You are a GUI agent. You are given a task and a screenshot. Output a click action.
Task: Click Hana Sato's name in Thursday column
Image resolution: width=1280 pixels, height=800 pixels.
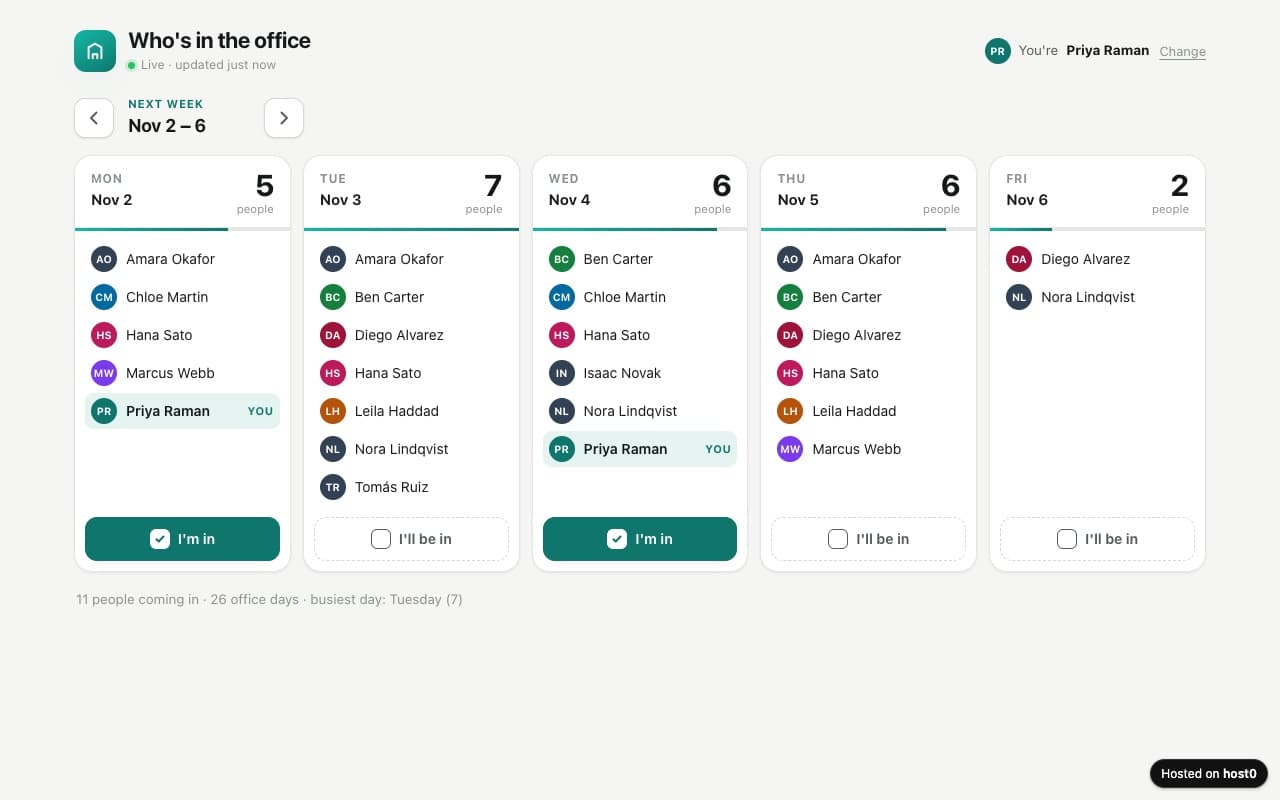tap(846, 373)
